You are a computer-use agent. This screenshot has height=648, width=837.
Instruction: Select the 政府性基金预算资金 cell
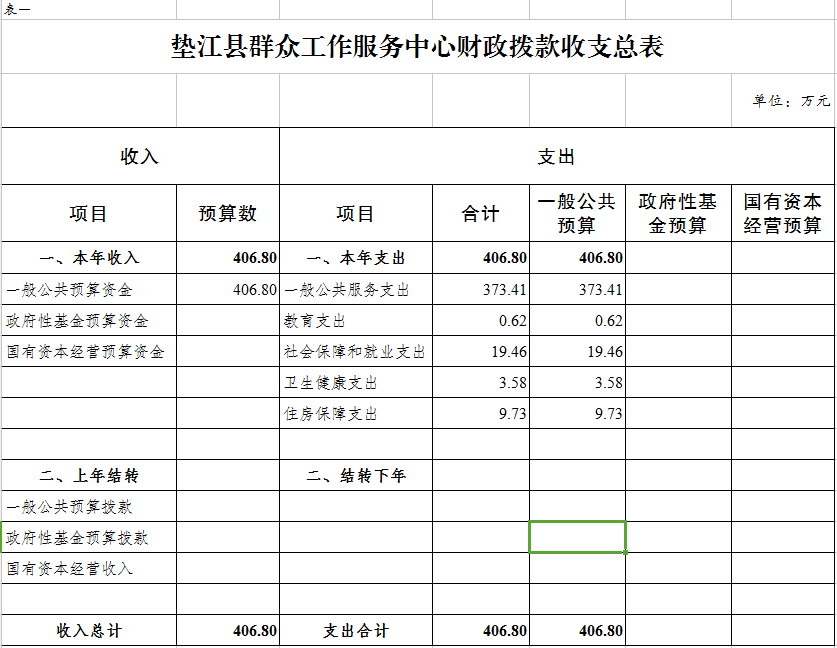click(89, 321)
